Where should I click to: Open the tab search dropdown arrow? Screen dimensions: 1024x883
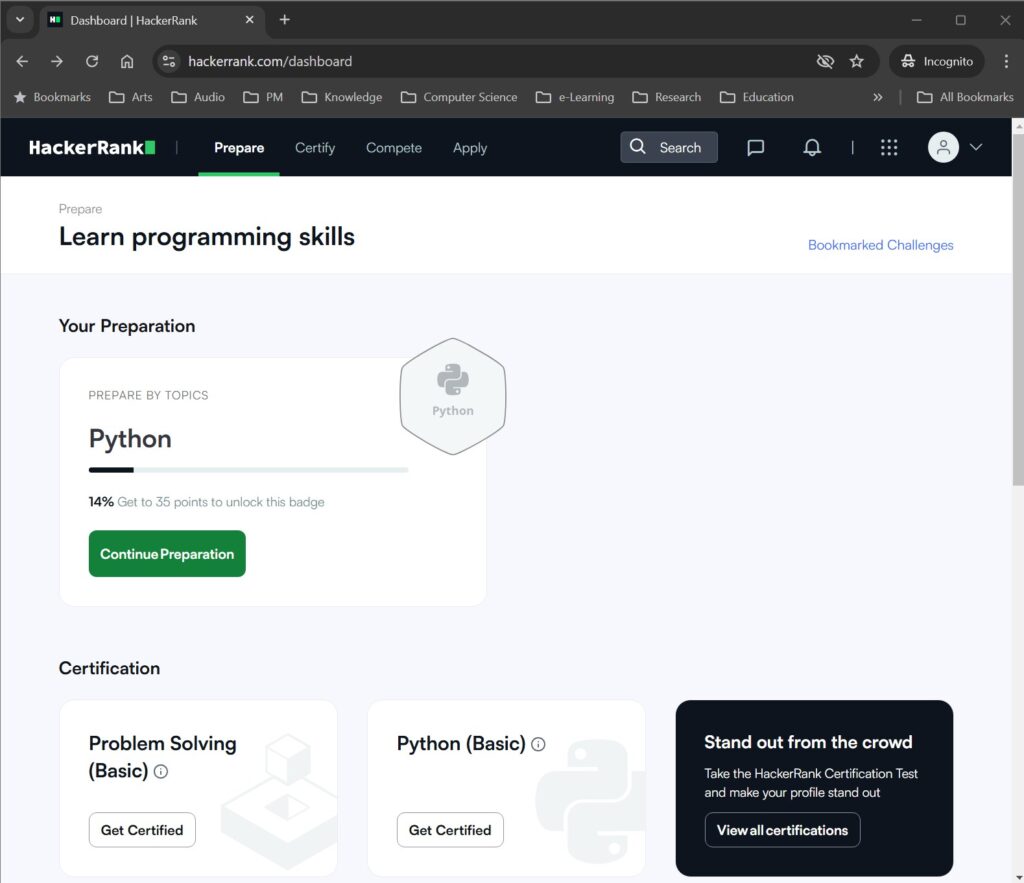[x=19, y=20]
